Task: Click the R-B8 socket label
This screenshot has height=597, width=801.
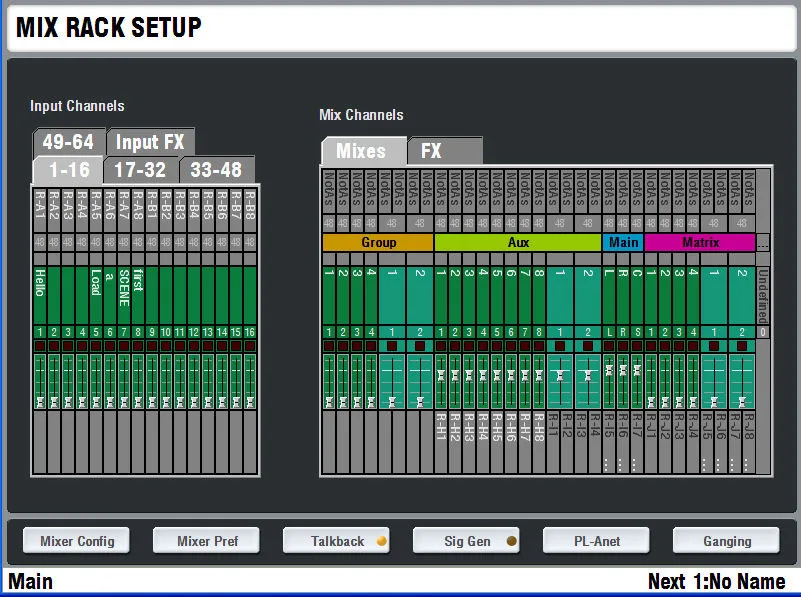Action: [x=250, y=210]
